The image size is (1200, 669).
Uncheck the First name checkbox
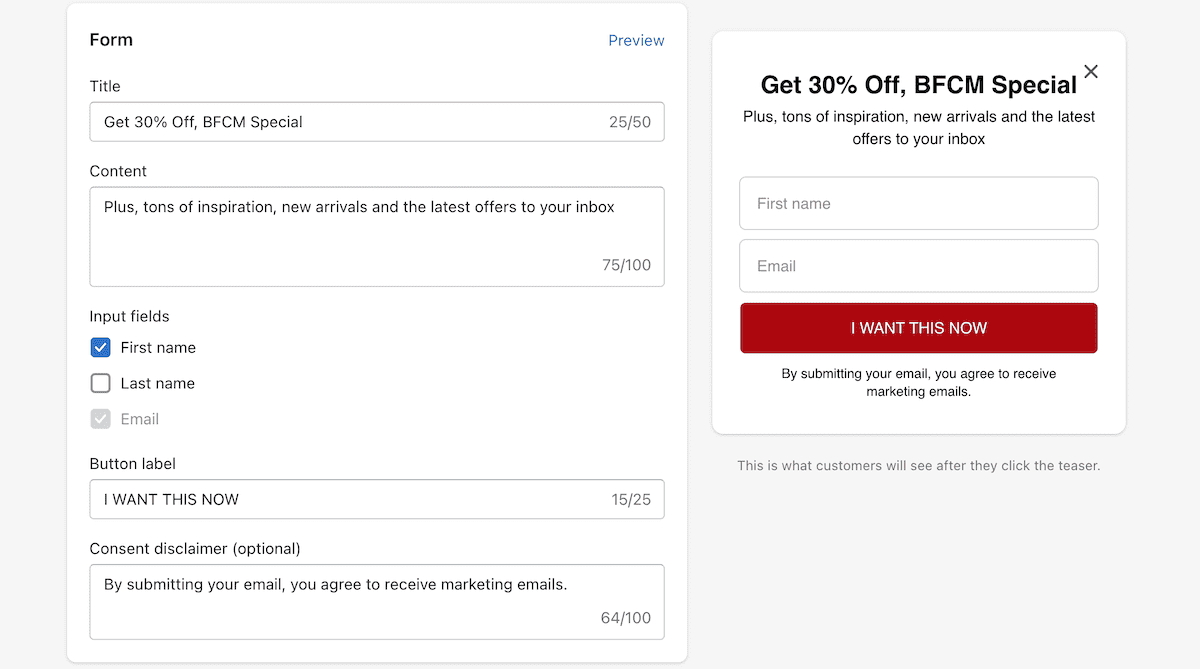tap(100, 347)
